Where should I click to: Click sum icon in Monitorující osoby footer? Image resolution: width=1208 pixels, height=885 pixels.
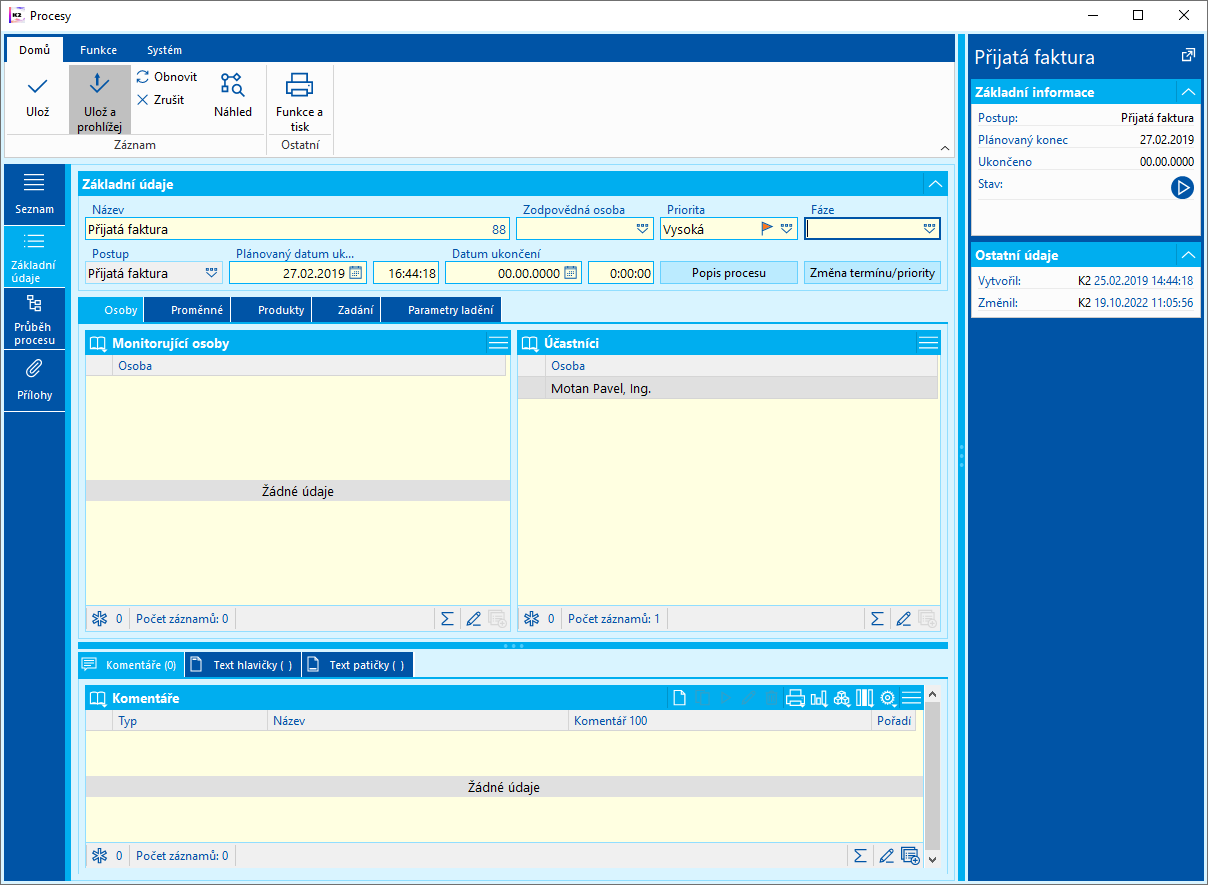(x=448, y=619)
